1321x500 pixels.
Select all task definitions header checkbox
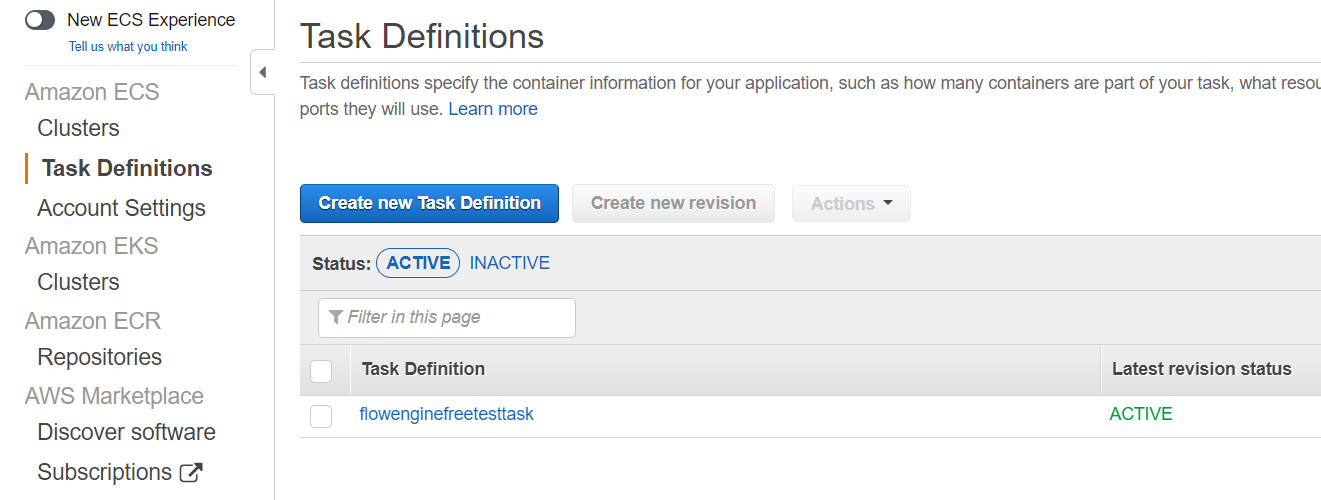pyautogui.click(x=321, y=371)
